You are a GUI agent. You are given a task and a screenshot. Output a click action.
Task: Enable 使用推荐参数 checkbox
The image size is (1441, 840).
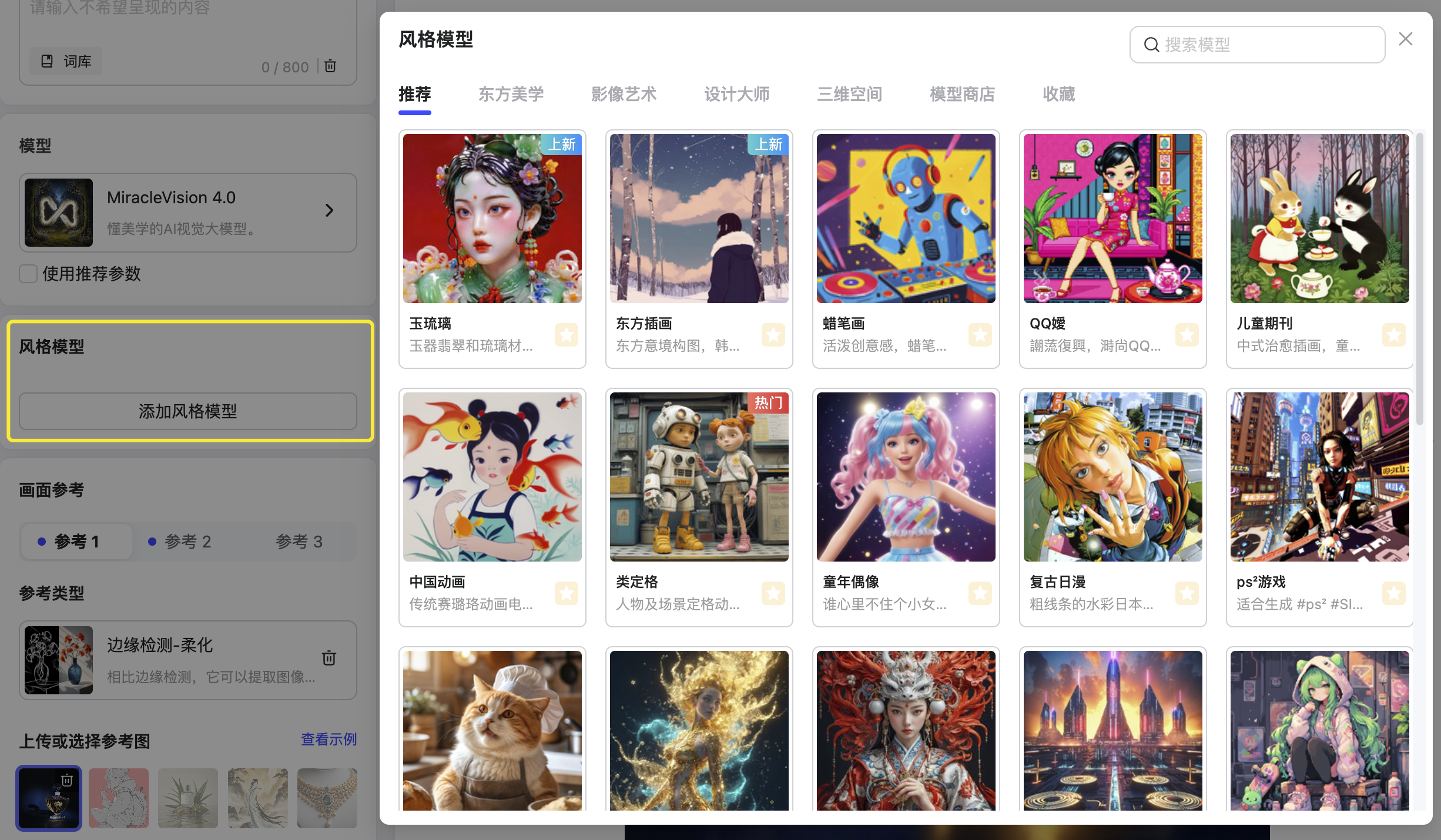click(28, 274)
